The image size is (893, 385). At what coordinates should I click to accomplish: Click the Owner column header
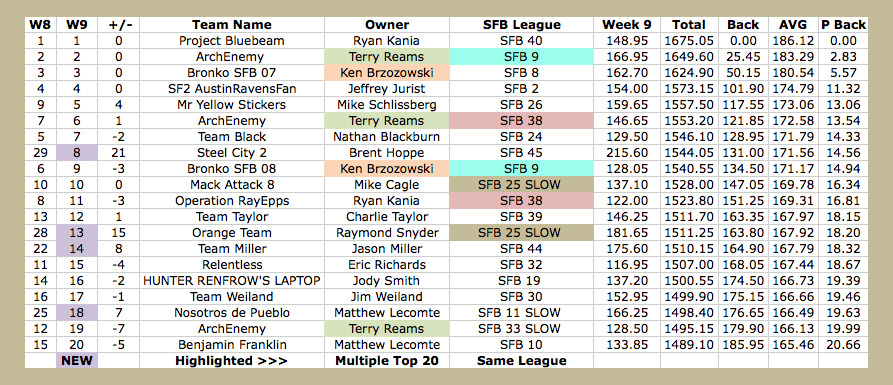(x=387, y=24)
